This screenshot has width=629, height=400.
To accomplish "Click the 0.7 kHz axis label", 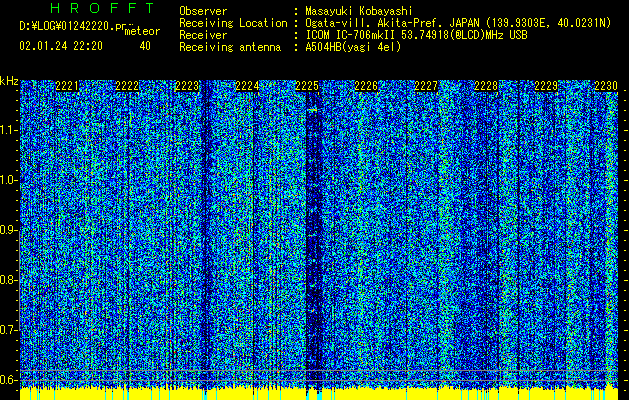I will click(x=9, y=330).
